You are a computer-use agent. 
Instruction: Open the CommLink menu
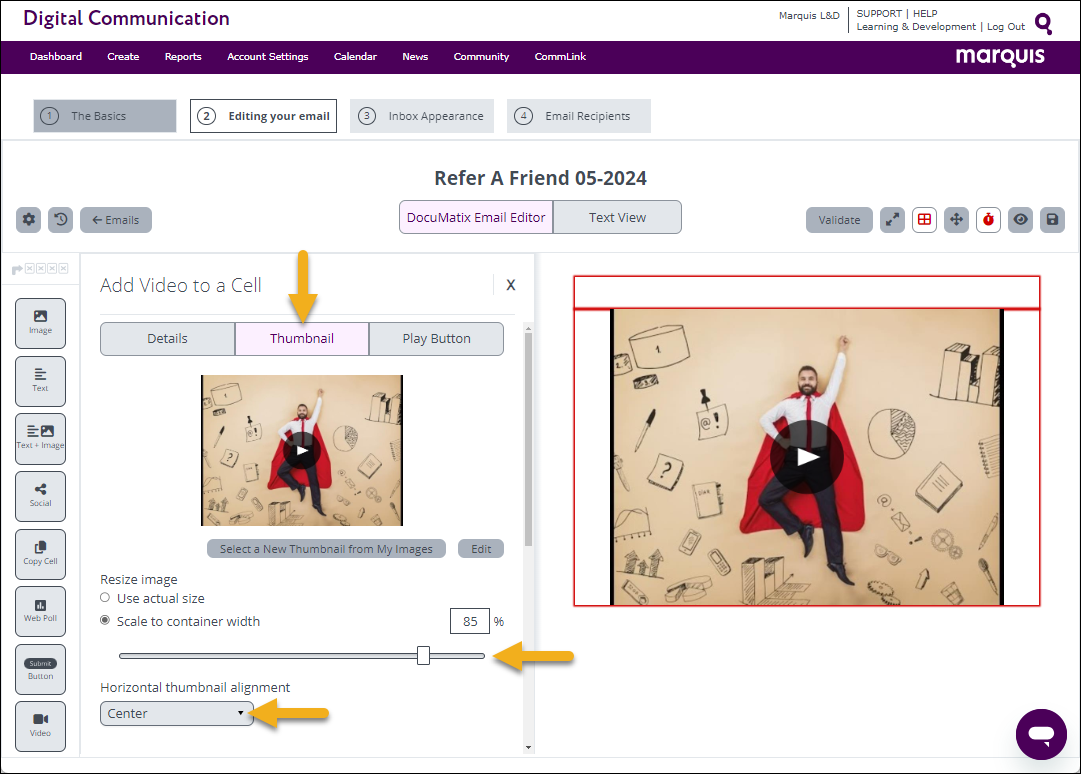point(560,57)
